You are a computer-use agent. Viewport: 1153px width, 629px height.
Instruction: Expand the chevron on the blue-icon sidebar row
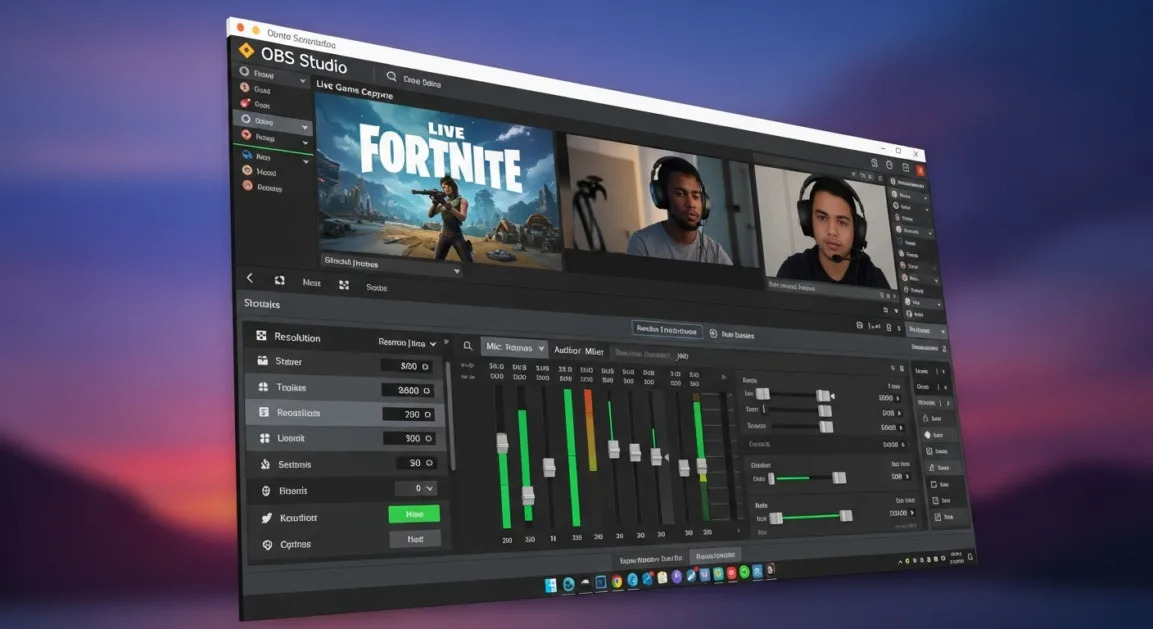[306, 161]
